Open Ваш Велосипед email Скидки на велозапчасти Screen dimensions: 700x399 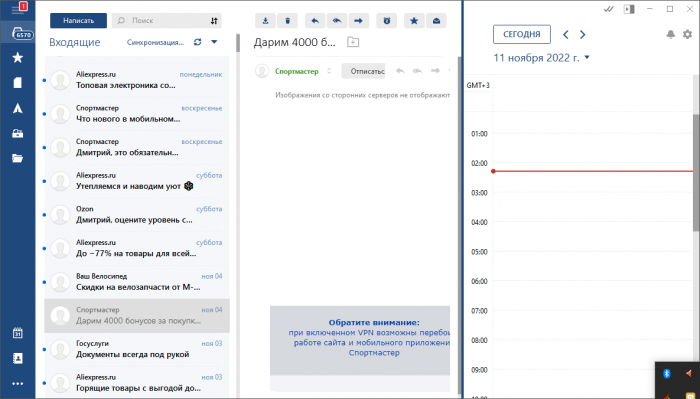point(137,282)
